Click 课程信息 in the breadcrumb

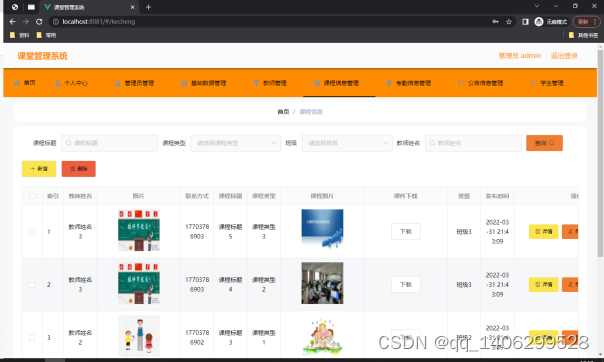[x=311, y=112]
